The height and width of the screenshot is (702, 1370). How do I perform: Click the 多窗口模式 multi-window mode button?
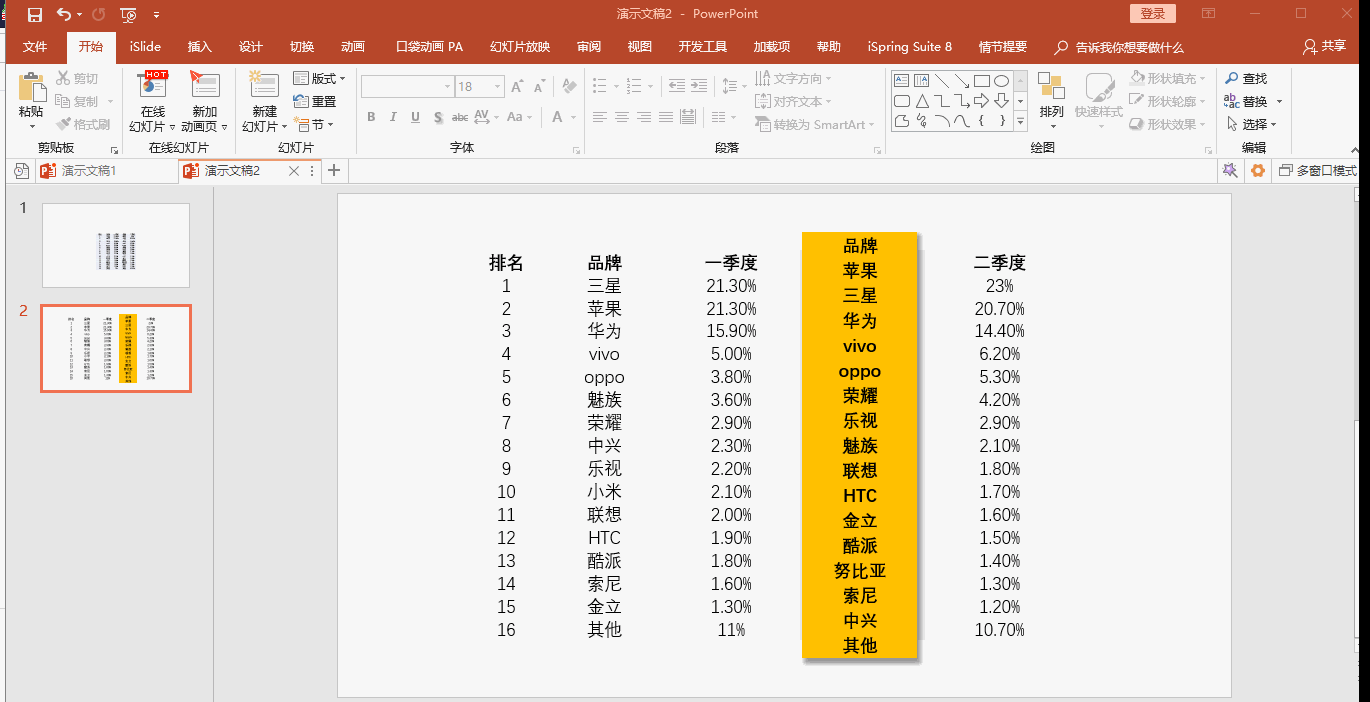point(1318,171)
